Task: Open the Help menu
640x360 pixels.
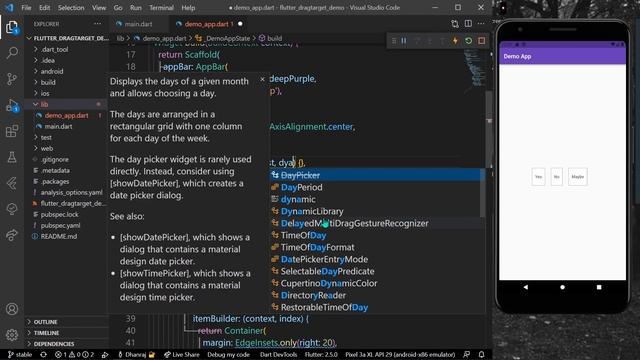Action: (x=188, y=7)
